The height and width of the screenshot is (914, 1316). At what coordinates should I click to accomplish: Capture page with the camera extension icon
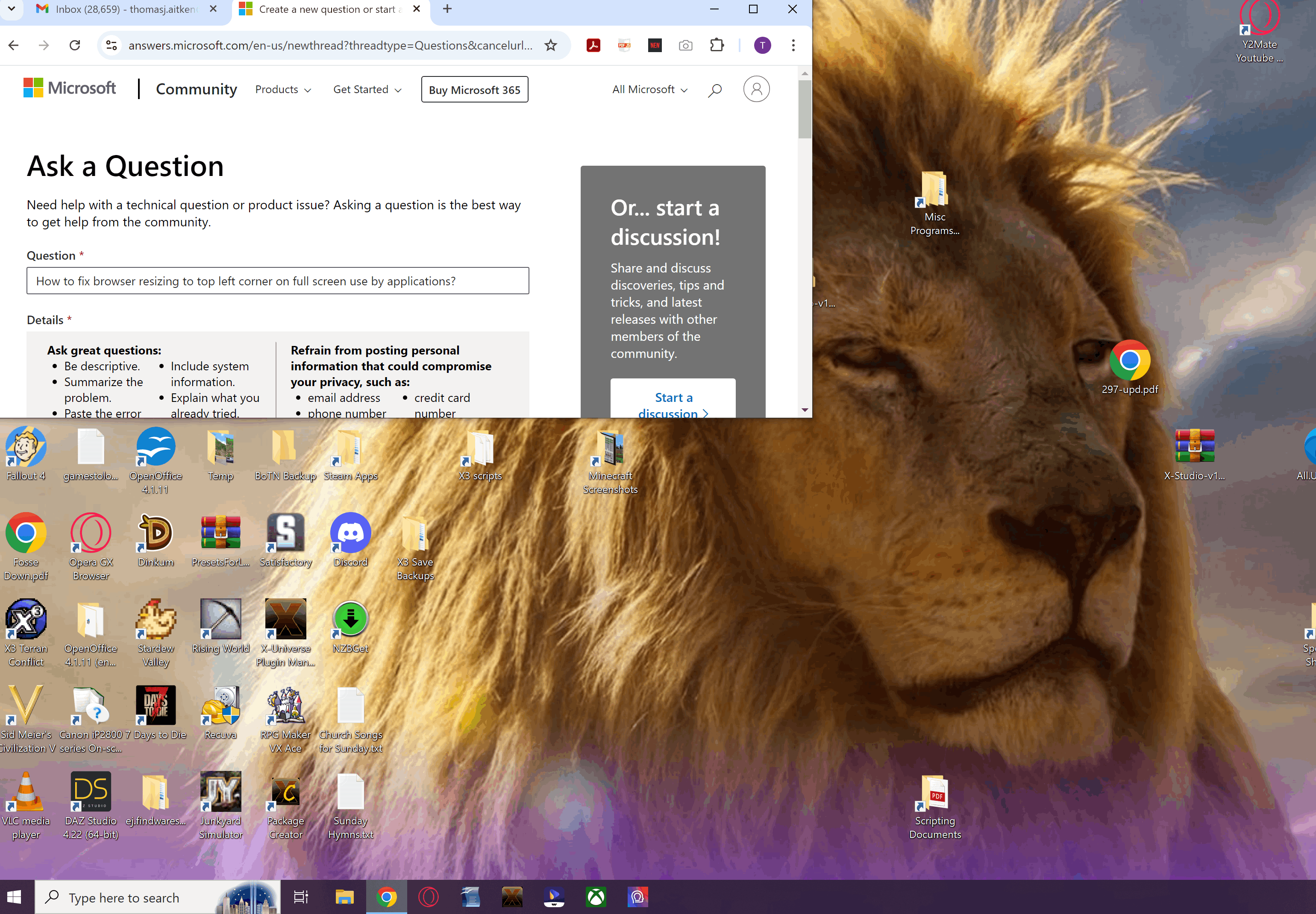pyautogui.click(x=686, y=45)
